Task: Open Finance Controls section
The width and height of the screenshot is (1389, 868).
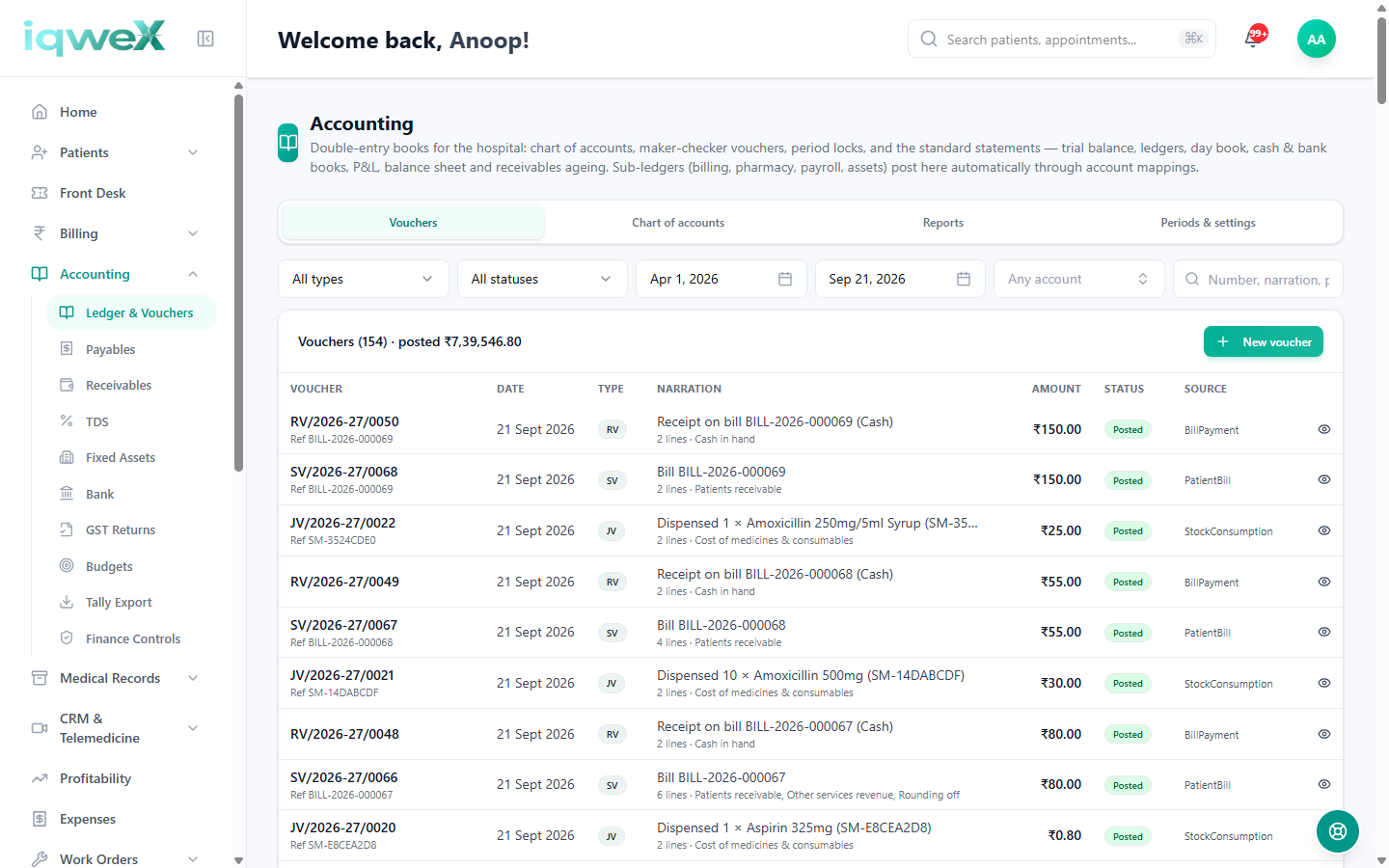Action: [131, 638]
